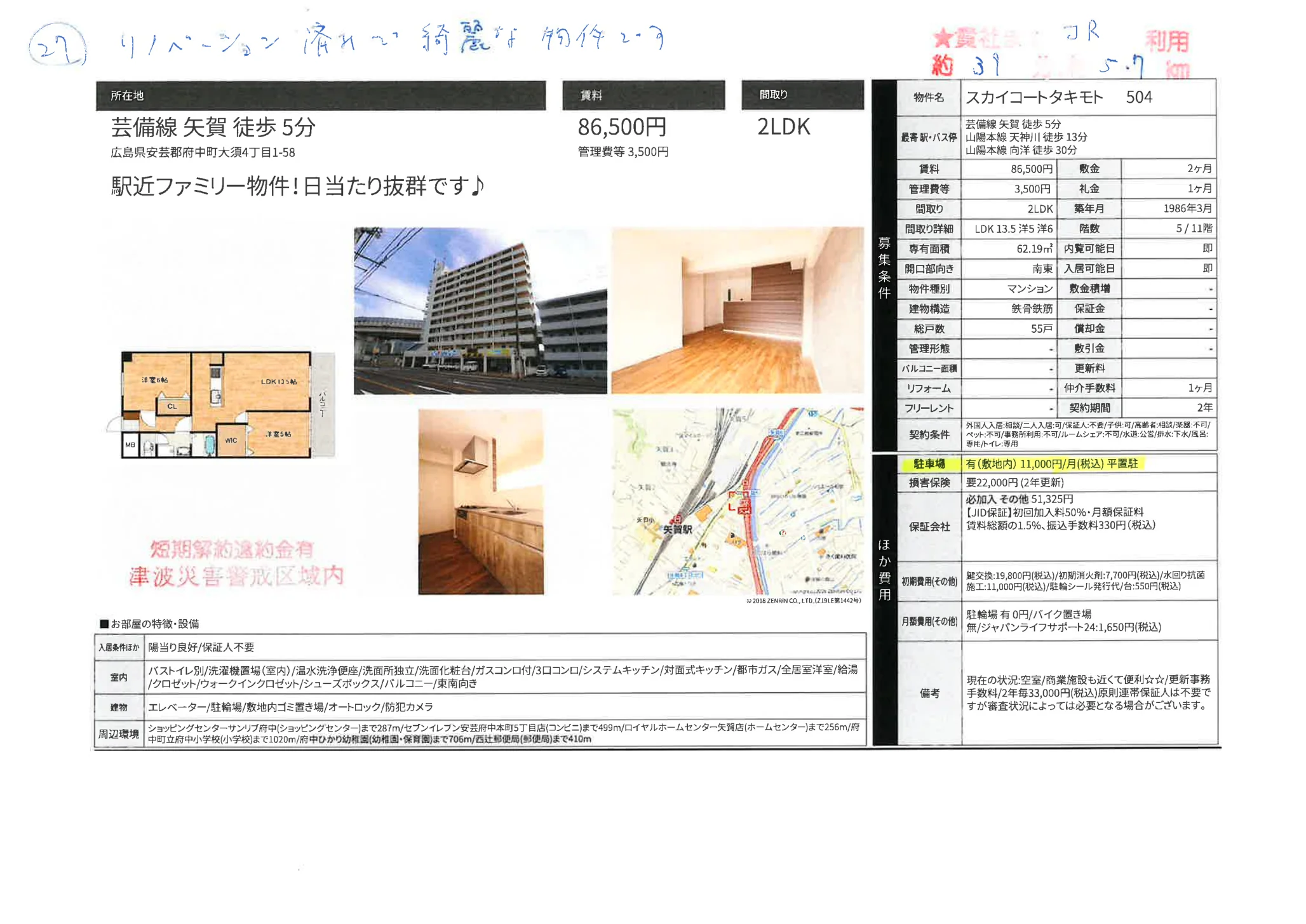Click the 初期費用(その他) details
This screenshot has height=924, width=1306.
coord(1085,580)
